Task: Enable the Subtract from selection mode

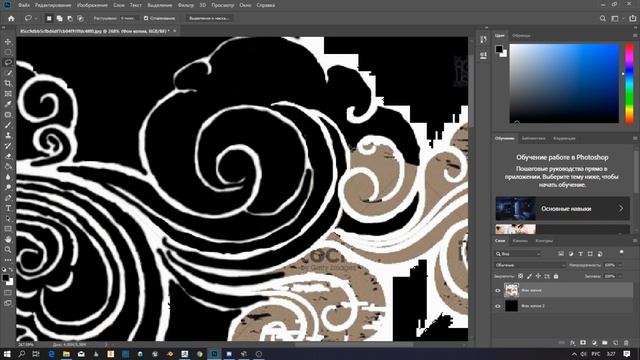Action: tap(70, 18)
